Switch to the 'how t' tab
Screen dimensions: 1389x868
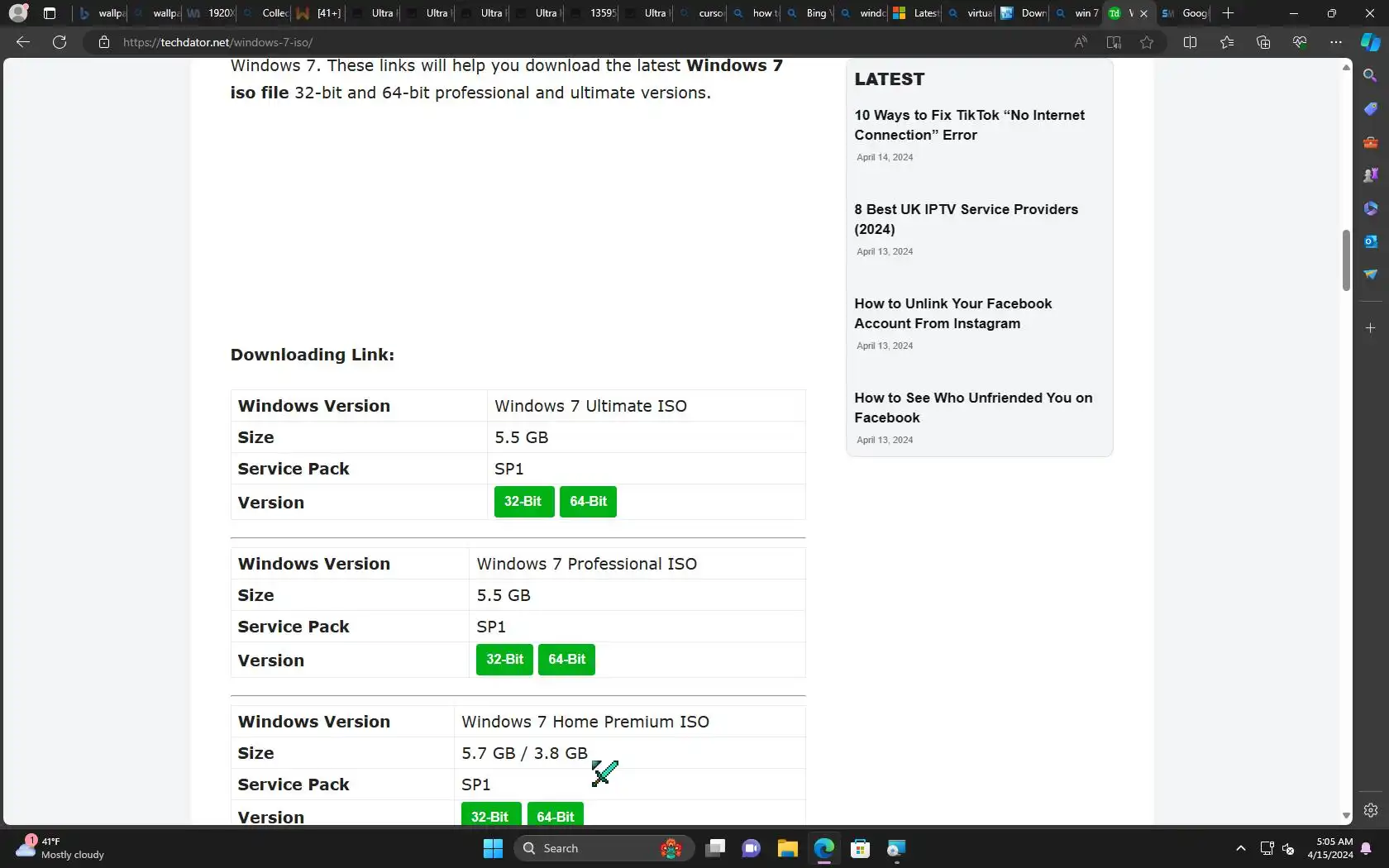756,13
